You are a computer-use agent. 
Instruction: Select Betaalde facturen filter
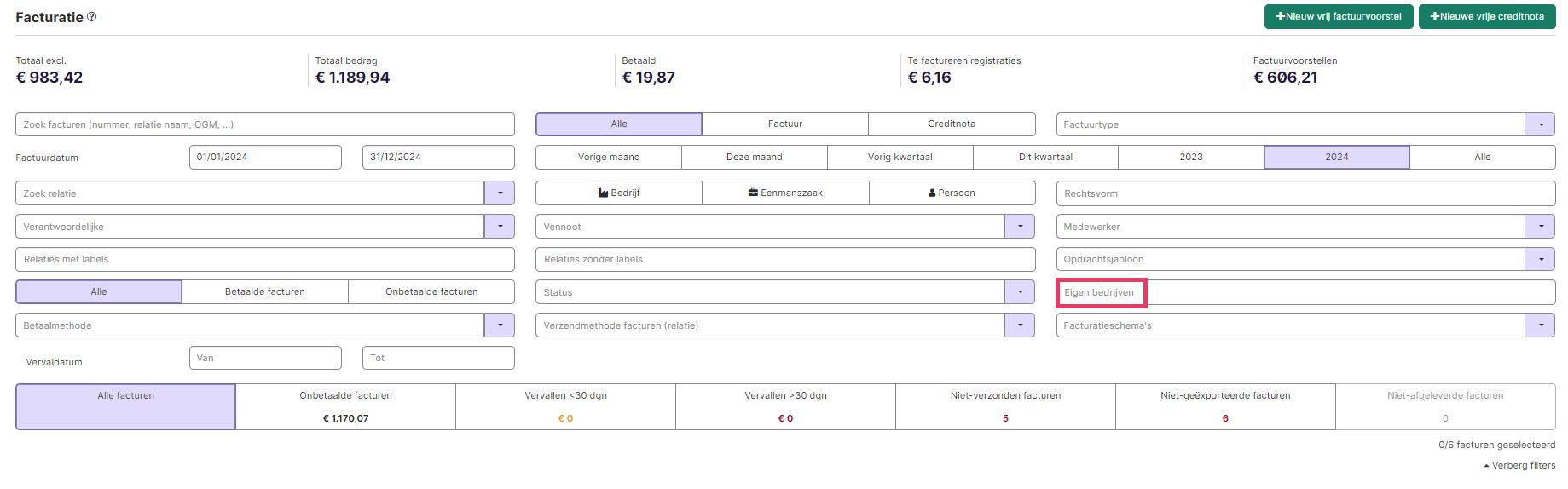point(265,291)
